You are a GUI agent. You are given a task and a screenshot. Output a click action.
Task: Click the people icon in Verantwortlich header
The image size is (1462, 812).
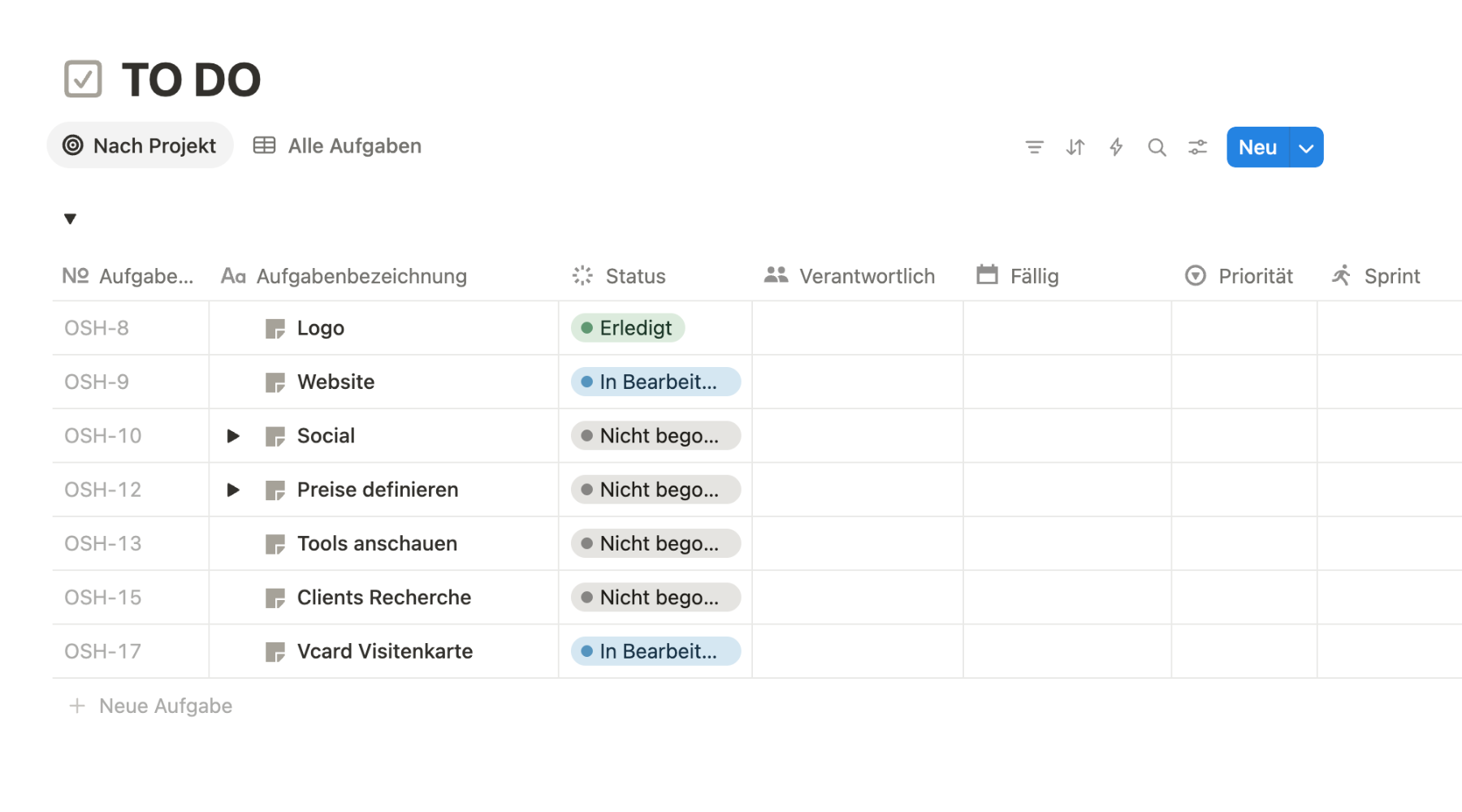776,275
